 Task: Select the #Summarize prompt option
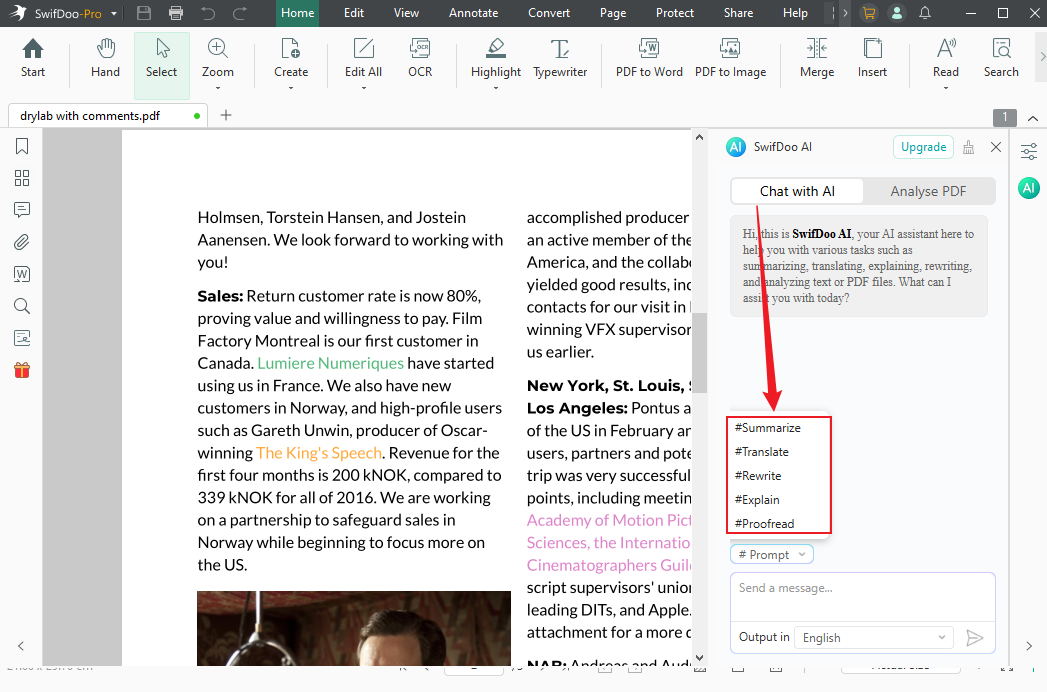[767, 427]
